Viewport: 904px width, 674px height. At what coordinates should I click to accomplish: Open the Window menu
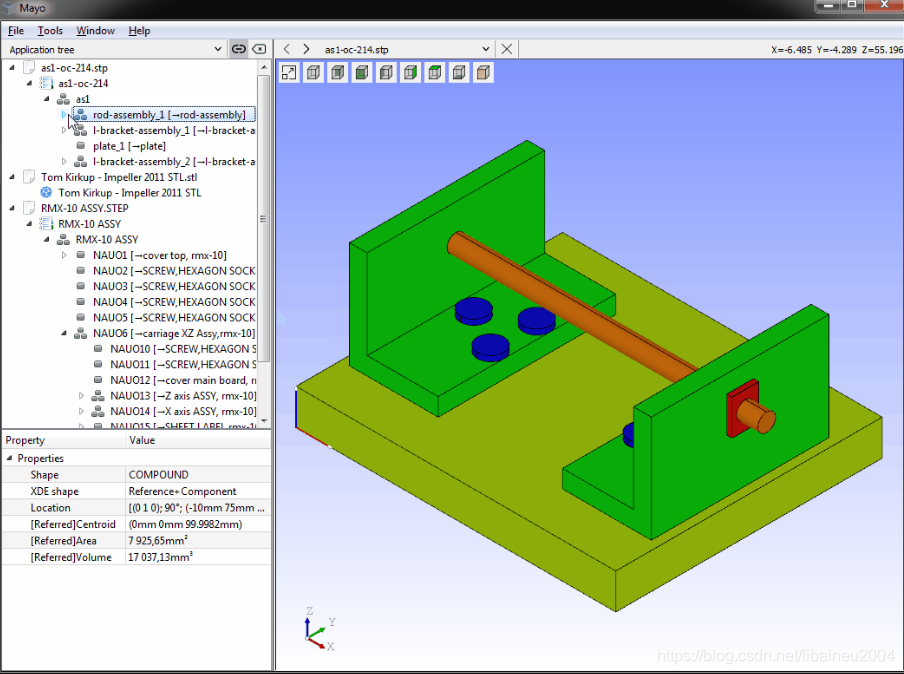[95, 30]
